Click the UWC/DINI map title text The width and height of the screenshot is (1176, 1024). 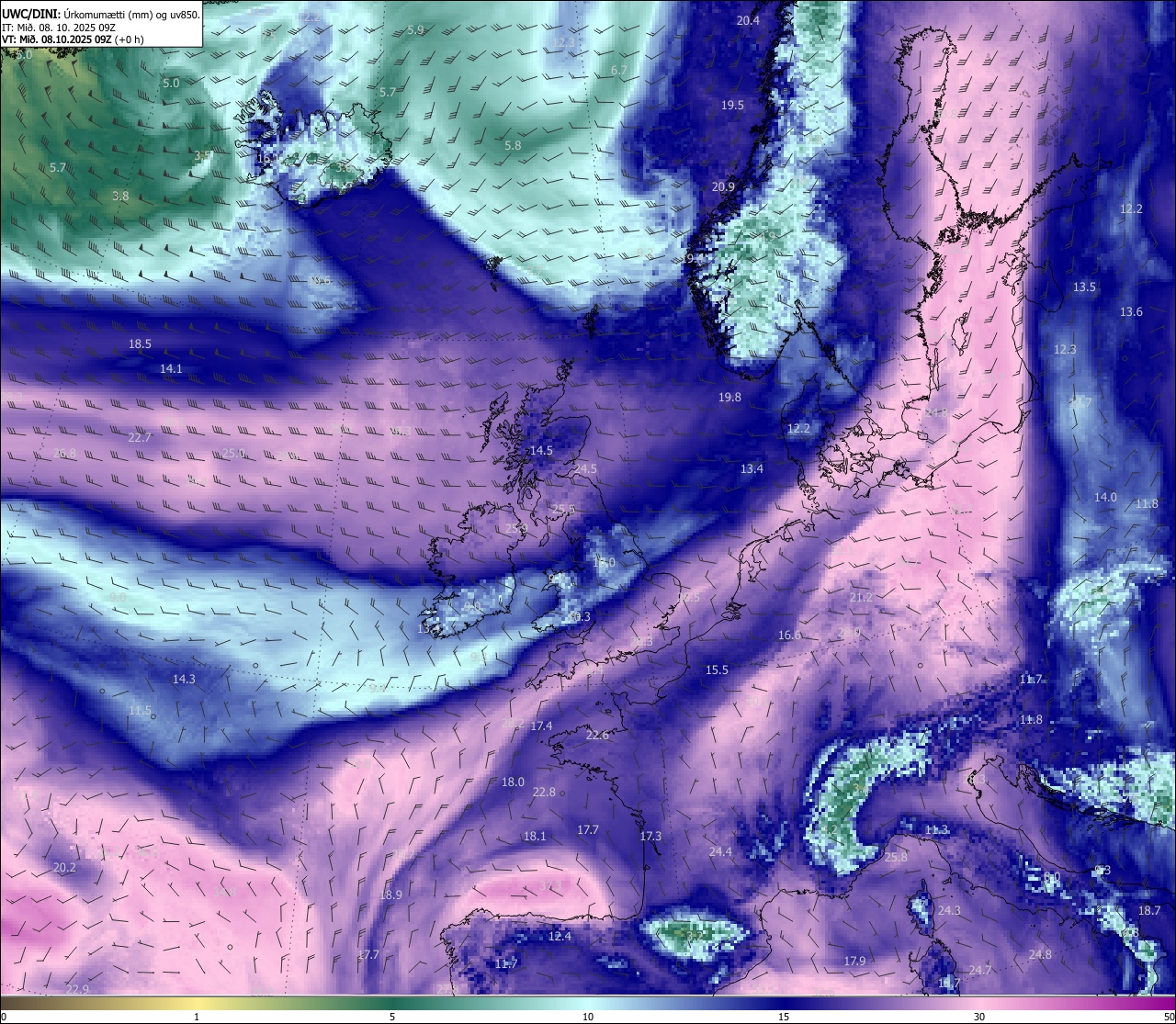point(101,13)
